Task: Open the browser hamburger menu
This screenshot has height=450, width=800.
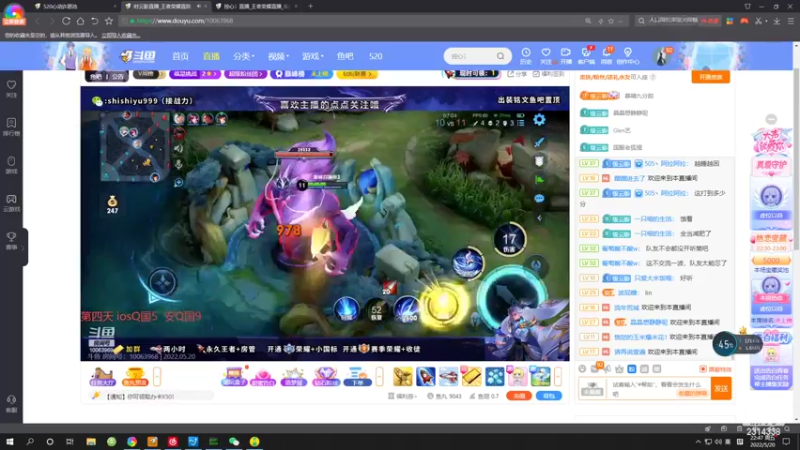Action: coord(791,21)
